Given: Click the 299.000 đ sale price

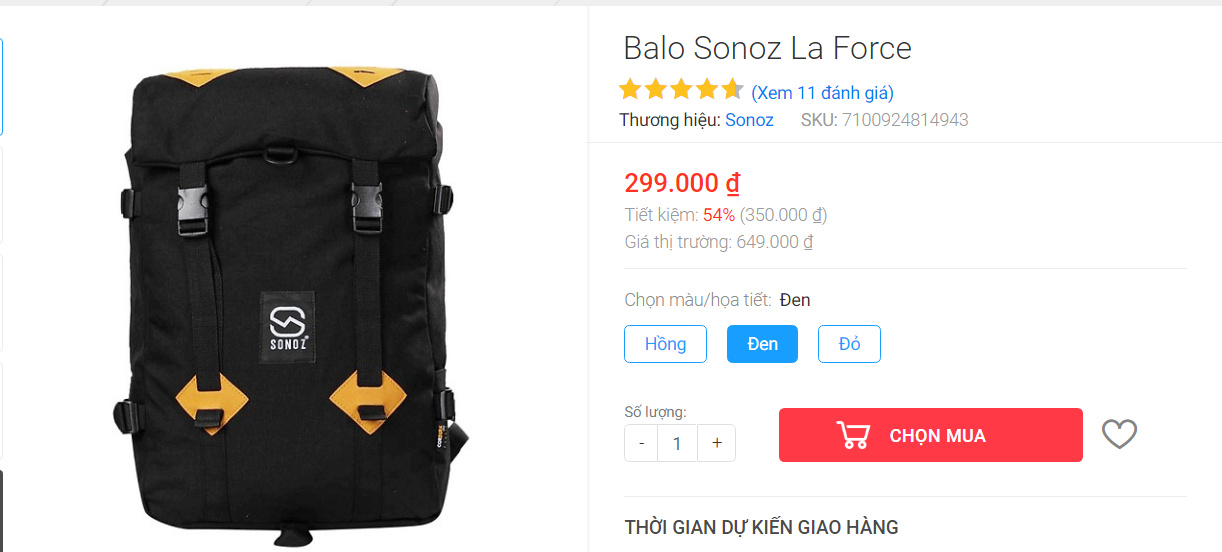Looking at the screenshot, I should (x=682, y=183).
